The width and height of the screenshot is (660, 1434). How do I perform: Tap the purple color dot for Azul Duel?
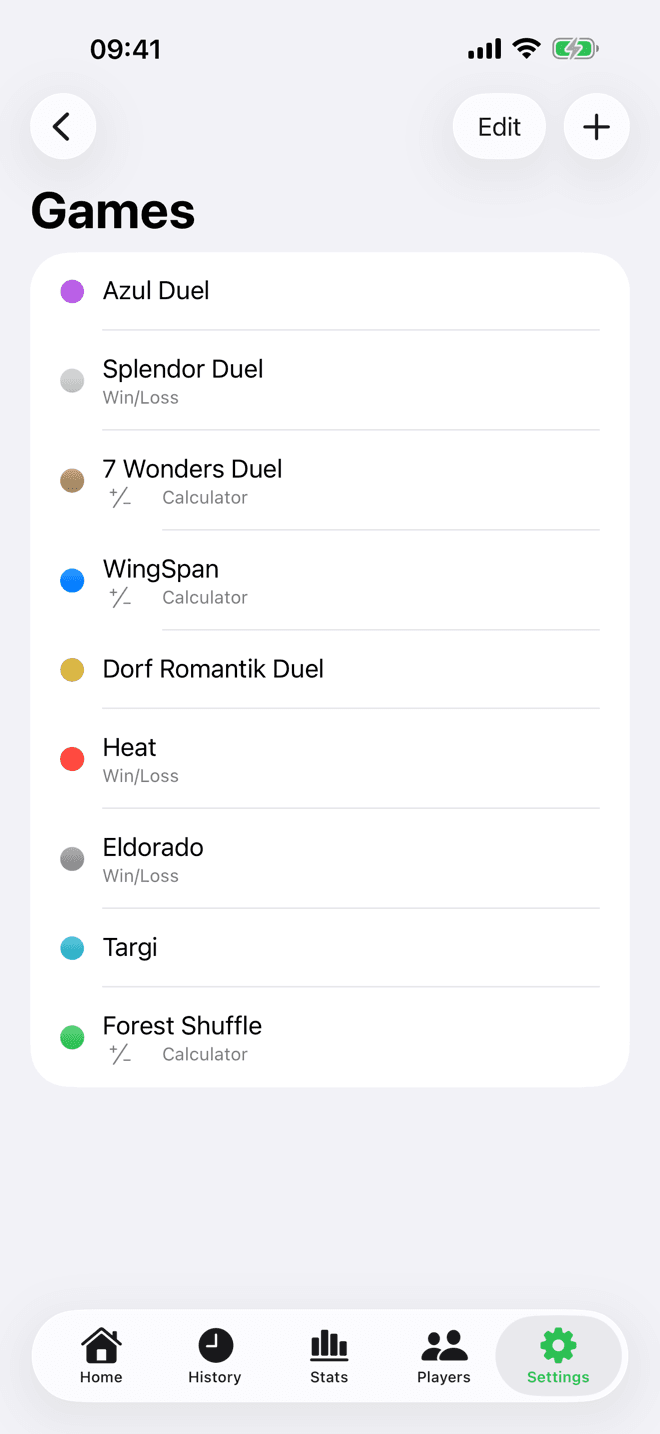(72, 291)
